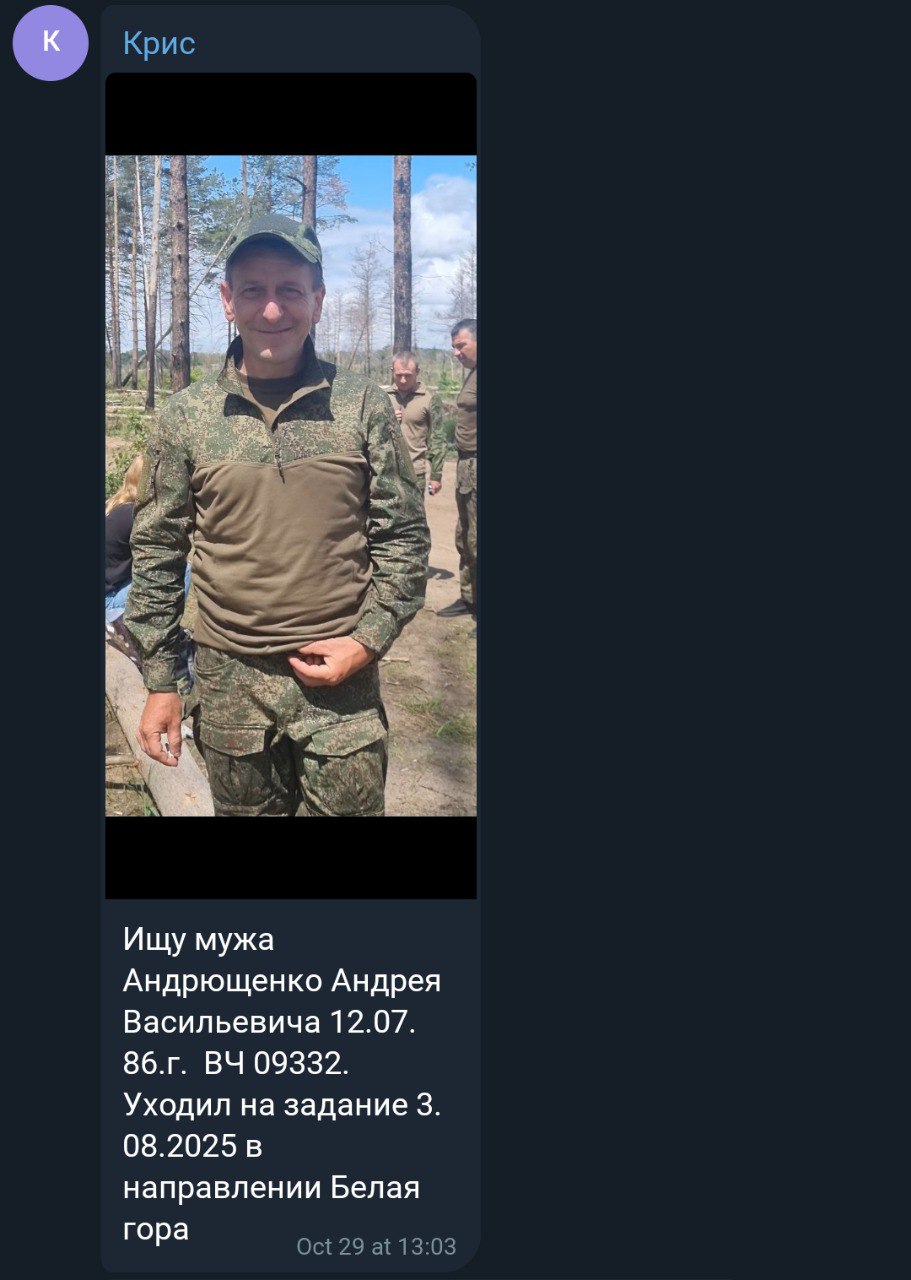Open the attached photo in full view
The height and width of the screenshot is (1280, 911).
pos(291,486)
